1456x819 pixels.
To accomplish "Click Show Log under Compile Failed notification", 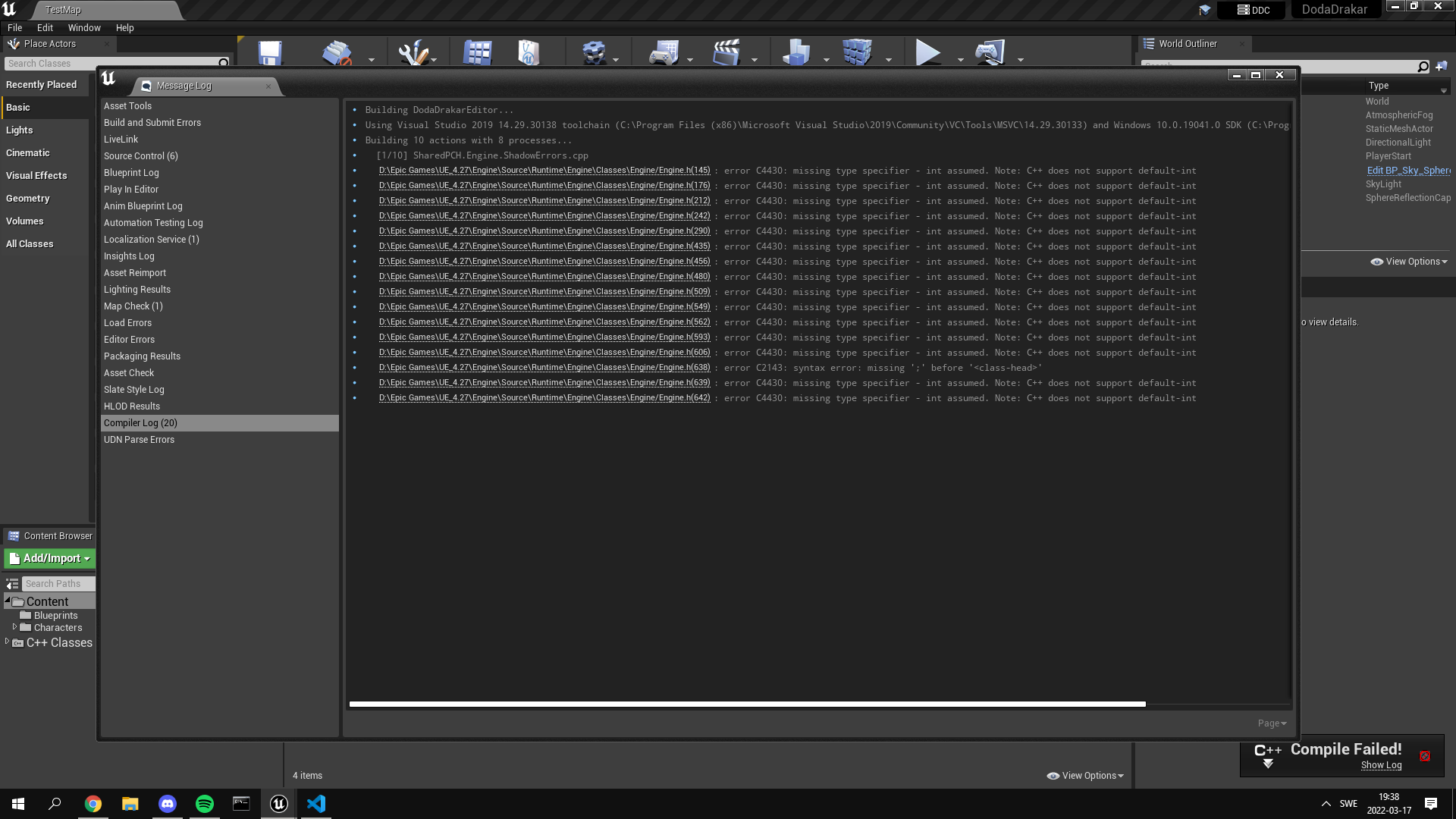I will (x=1381, y=764).
